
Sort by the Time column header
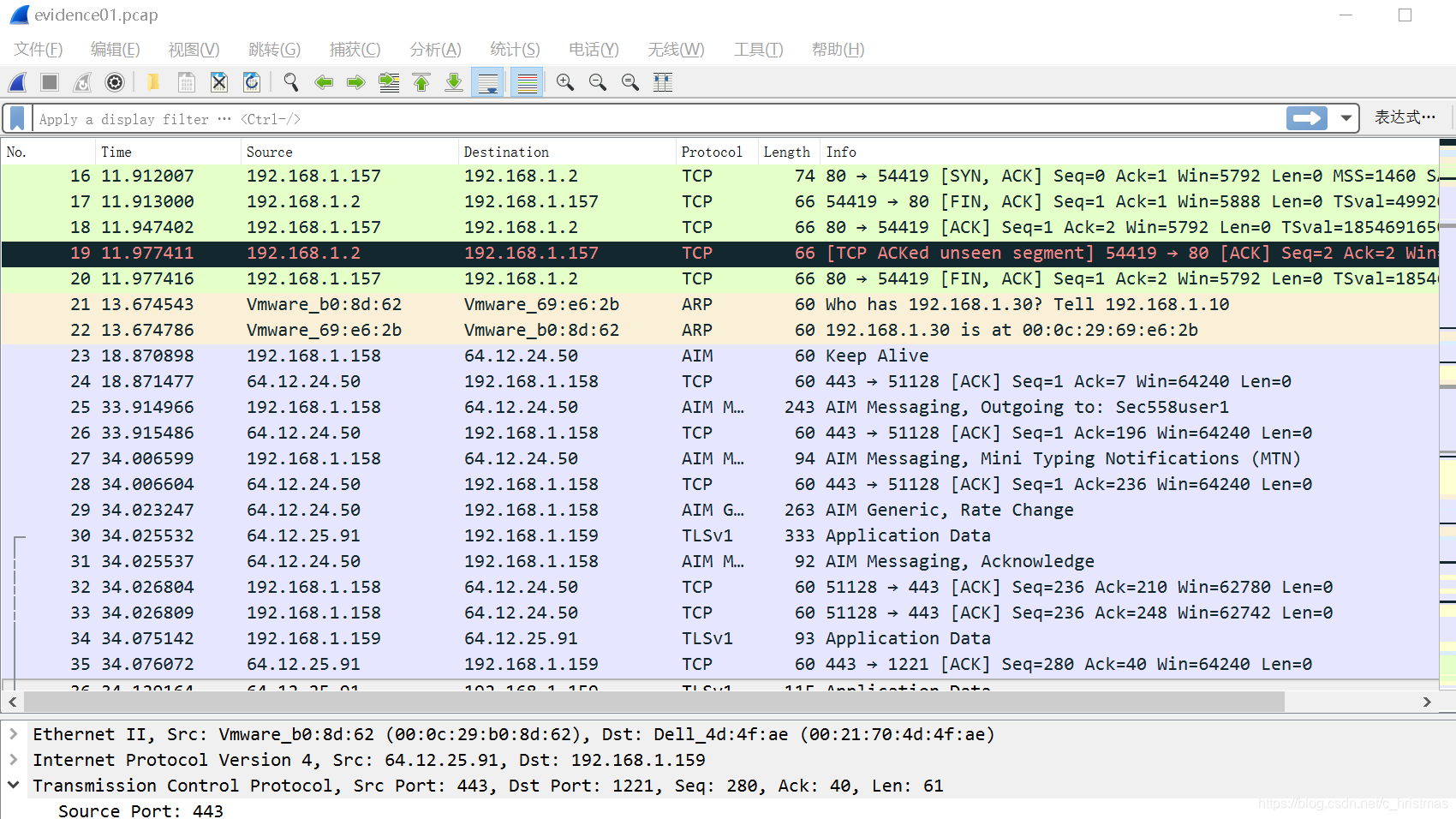click(x=168, y=152)
